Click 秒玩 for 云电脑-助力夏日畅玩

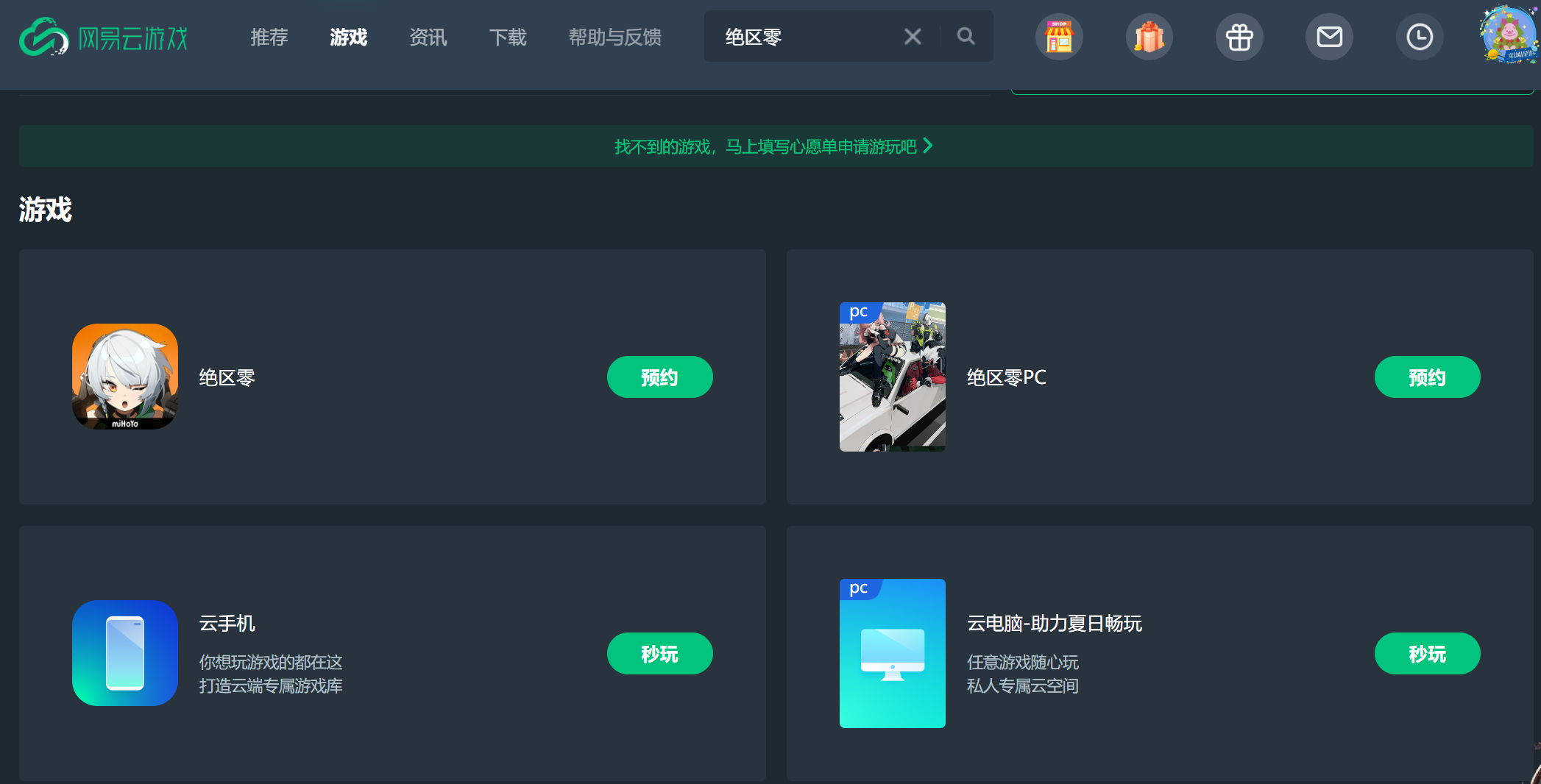coord(1427,653)
